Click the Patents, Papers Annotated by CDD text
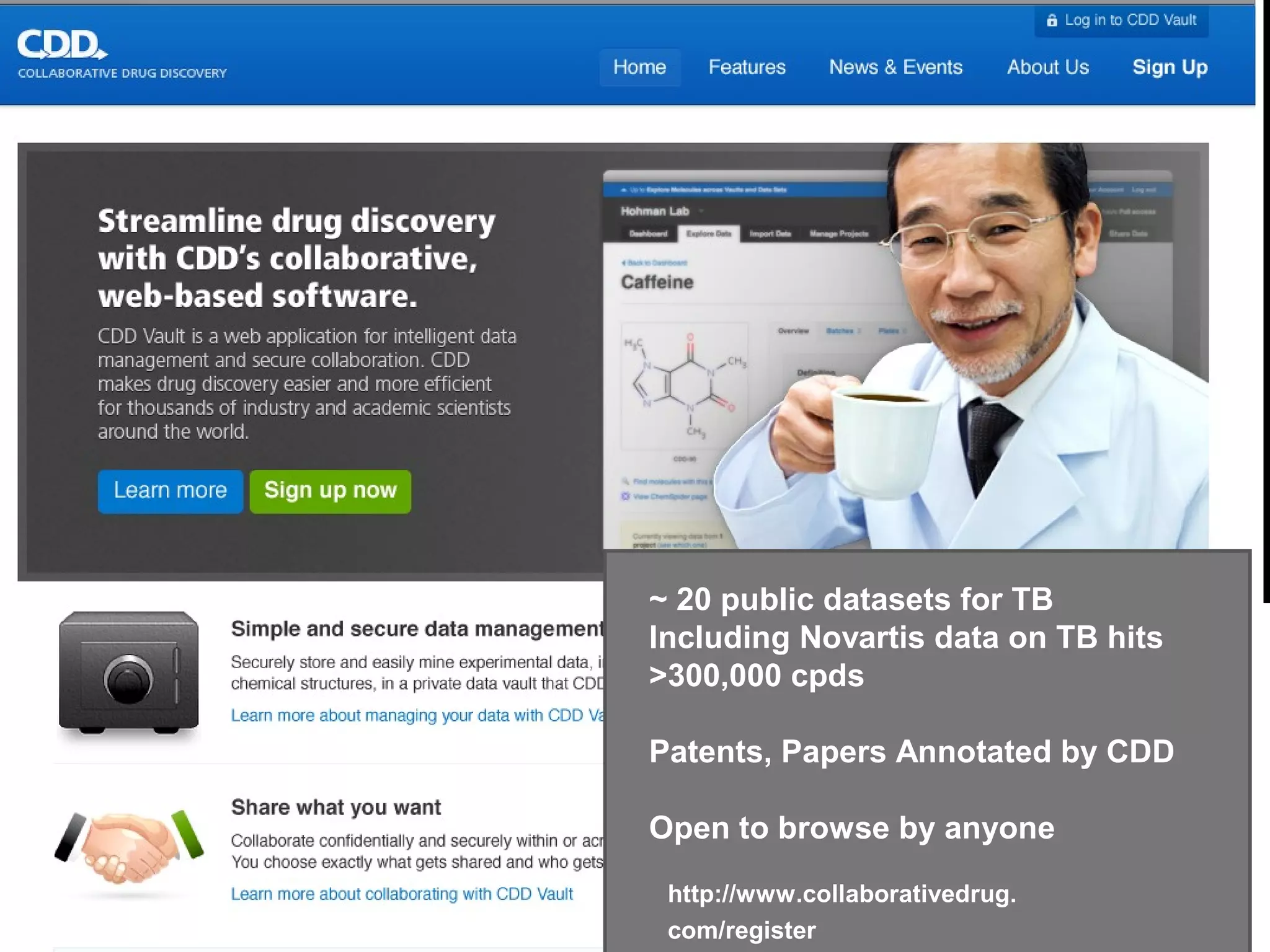1270x952 pixels. [x=912, y=751]
